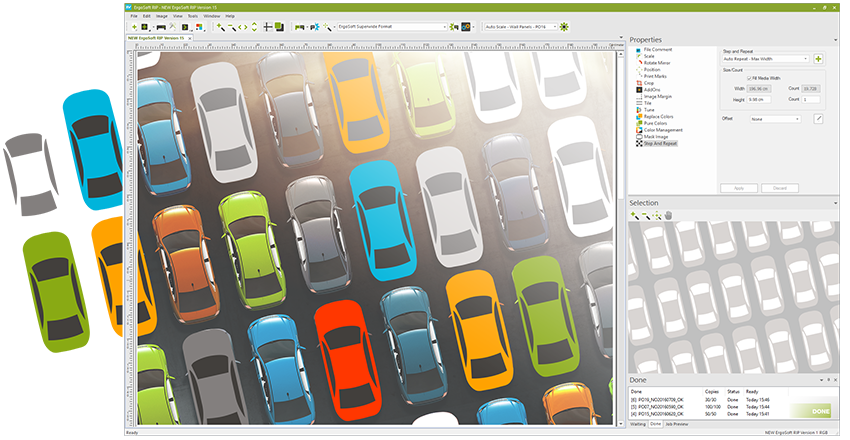Screen dimensions: 850x440
Task: Click the Apply button
Action: 738,188
